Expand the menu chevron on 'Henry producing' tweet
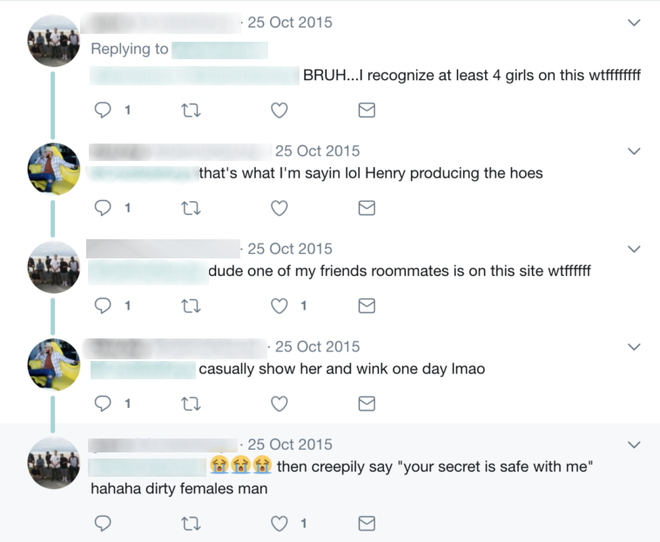 [x=633, y=151]
